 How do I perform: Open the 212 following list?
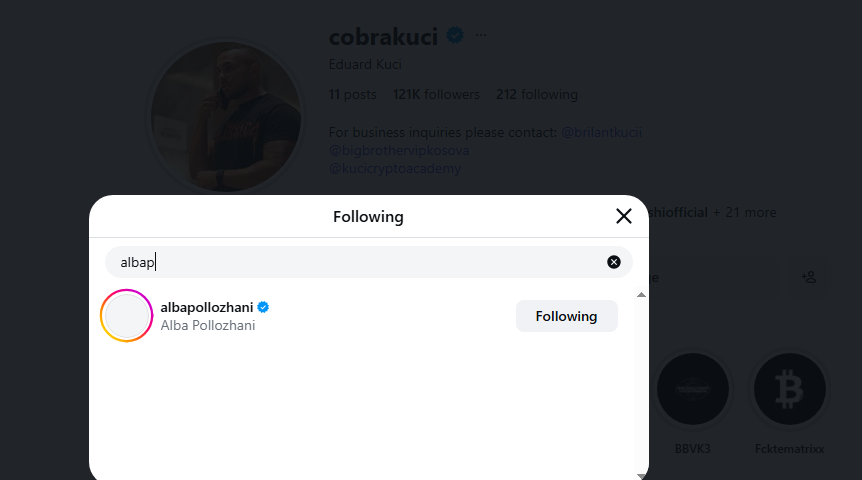[x=537, y=95]
